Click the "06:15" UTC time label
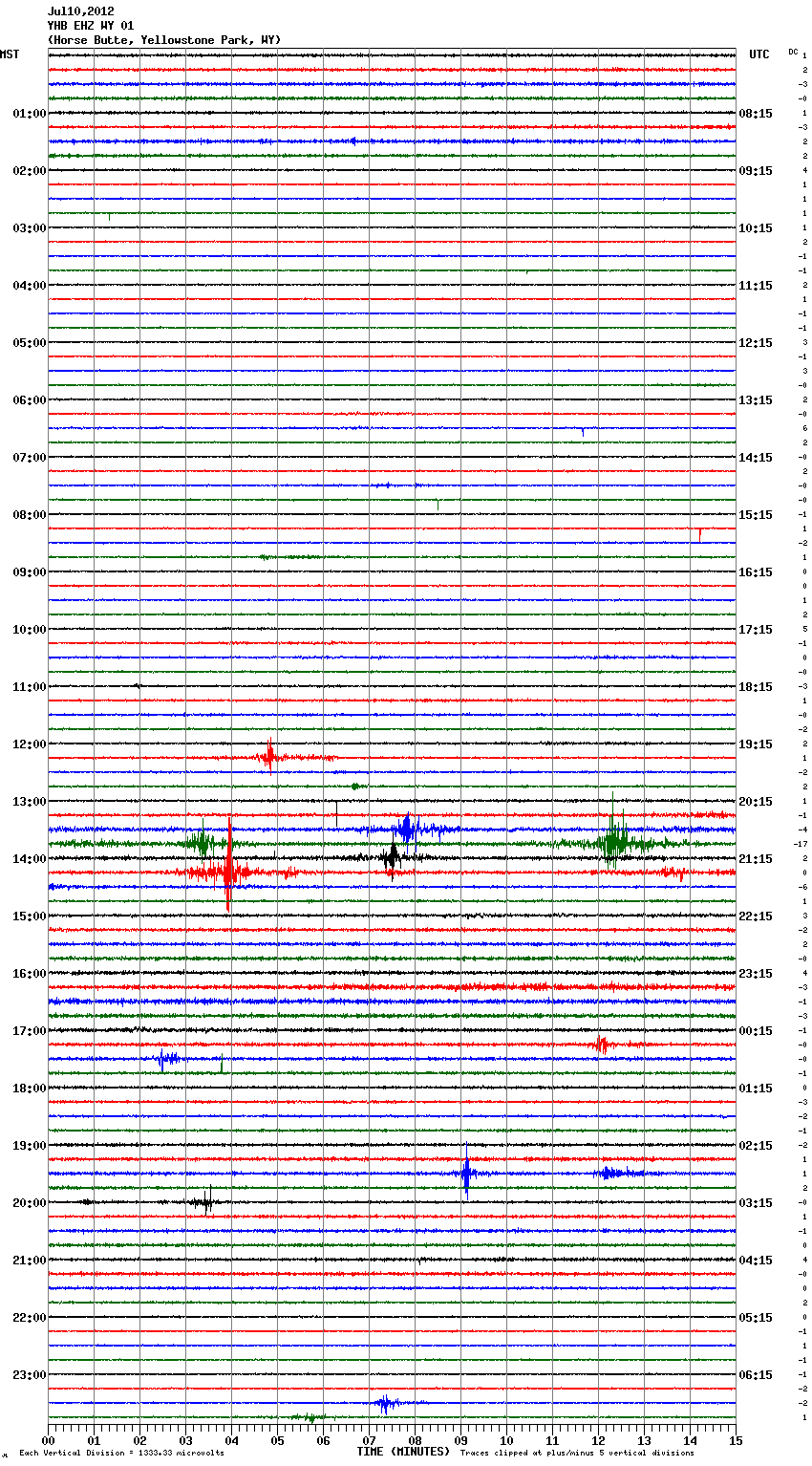 756,1375
